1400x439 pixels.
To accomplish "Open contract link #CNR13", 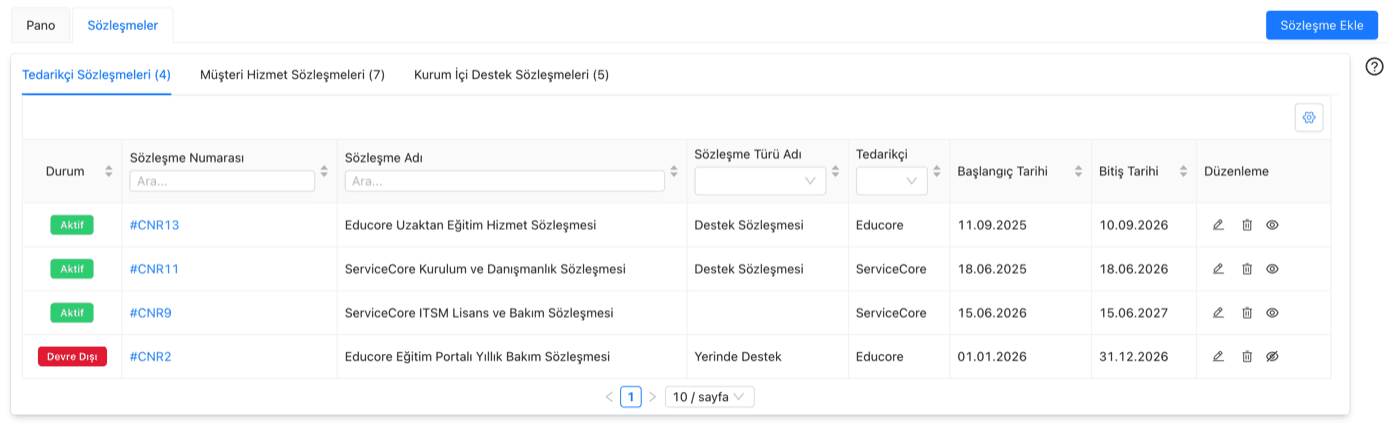I will [x=155, y=225].
